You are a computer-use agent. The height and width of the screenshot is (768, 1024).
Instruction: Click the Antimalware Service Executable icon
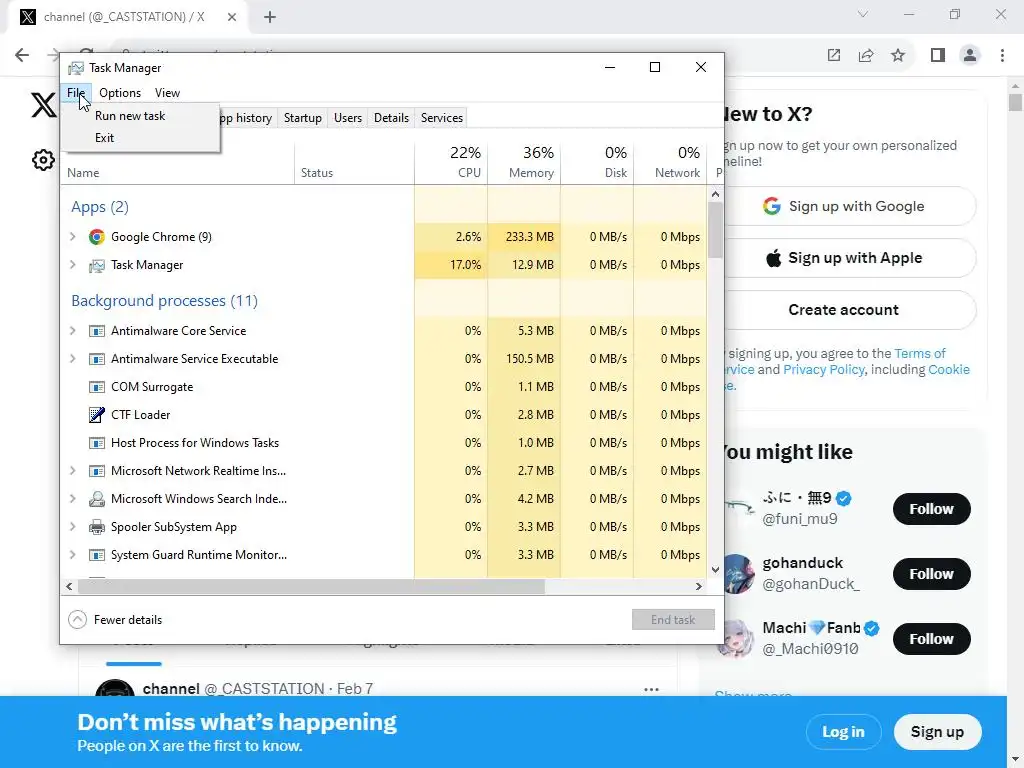97,359
